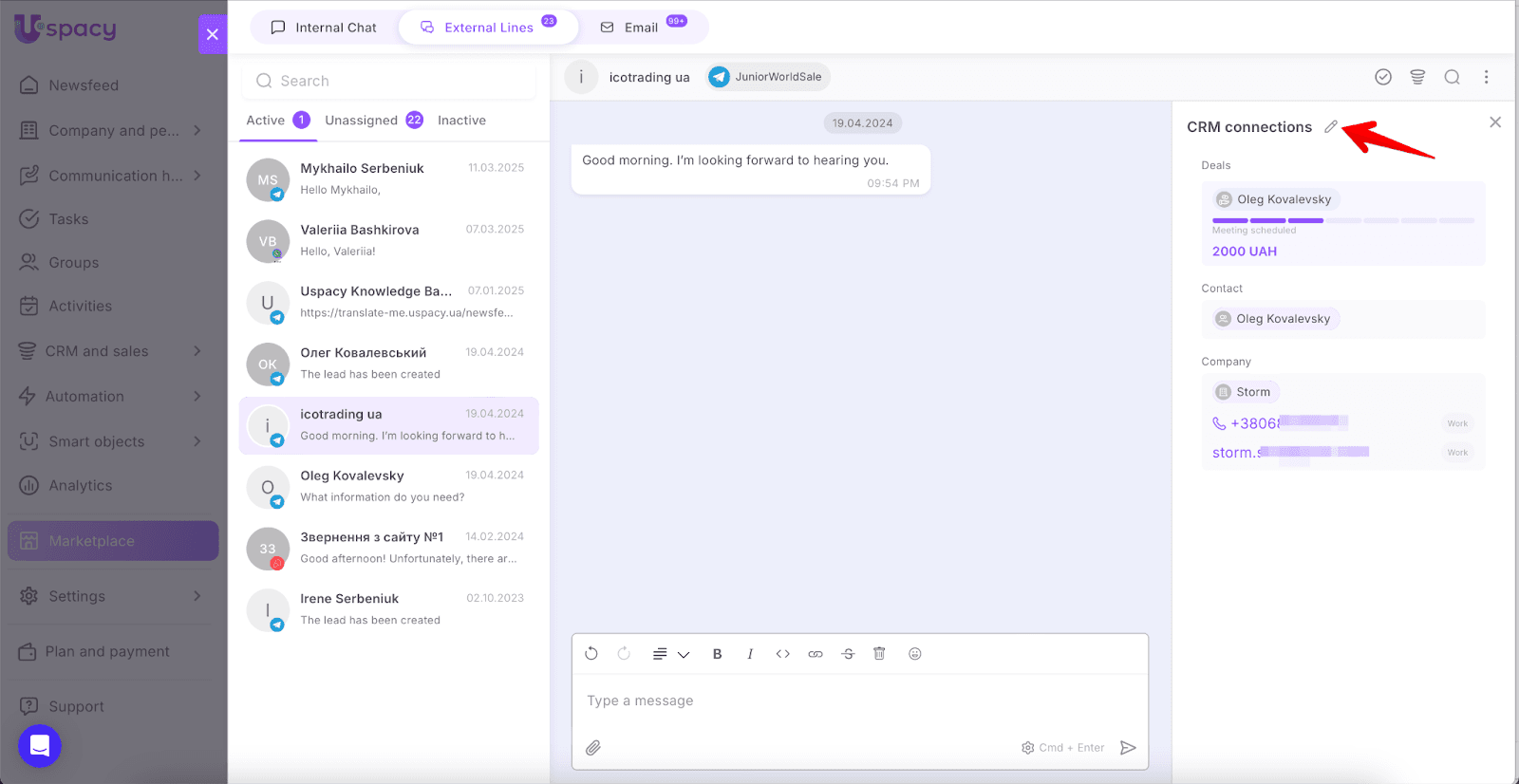Toggle strikethrough formatting in editor

(848, 654)
